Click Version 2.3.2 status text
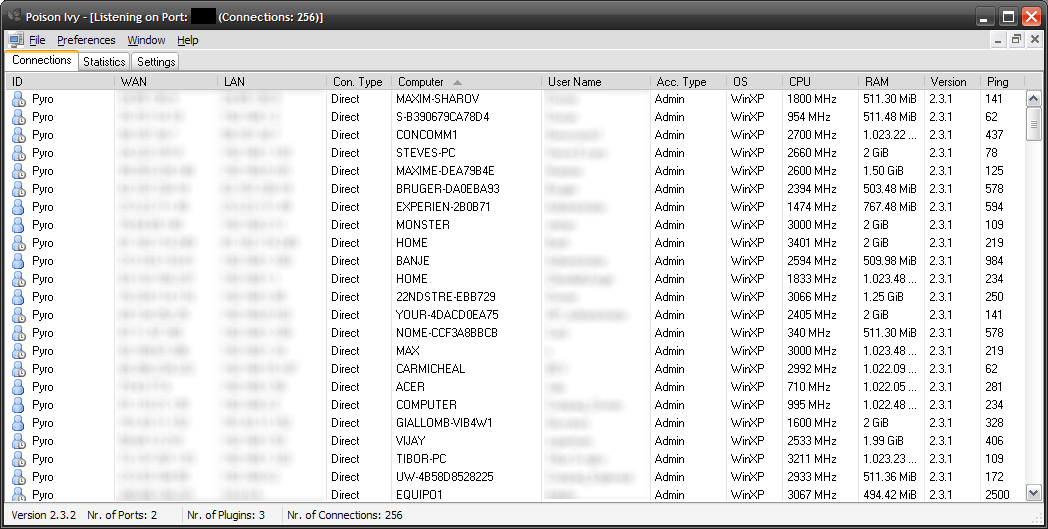The width and height of the screenshot is (1048, 529). (43, 516)
